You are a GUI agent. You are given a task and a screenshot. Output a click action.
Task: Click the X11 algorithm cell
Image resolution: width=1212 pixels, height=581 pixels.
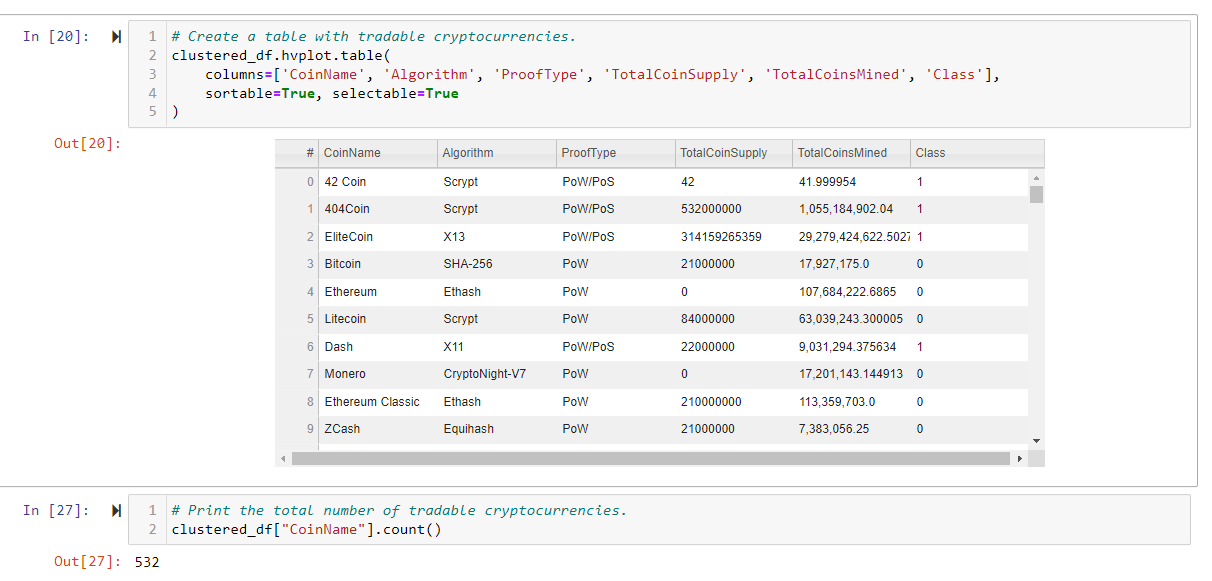point(498,347)
